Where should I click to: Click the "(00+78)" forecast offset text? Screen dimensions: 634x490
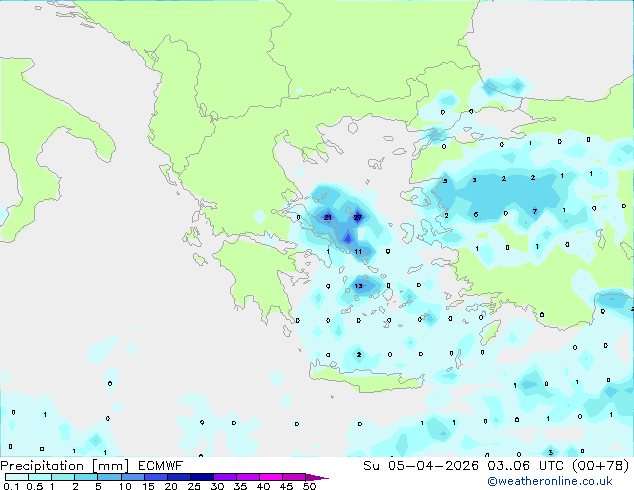coord(600,466)
